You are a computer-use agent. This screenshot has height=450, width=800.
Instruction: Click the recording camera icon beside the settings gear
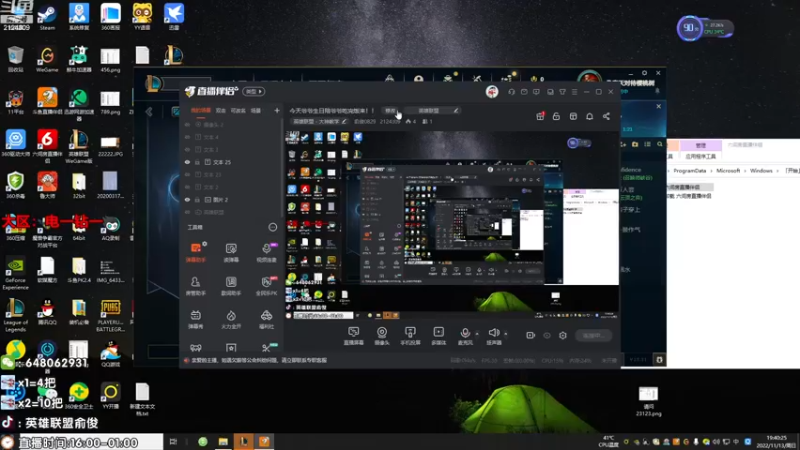[531, 335]
